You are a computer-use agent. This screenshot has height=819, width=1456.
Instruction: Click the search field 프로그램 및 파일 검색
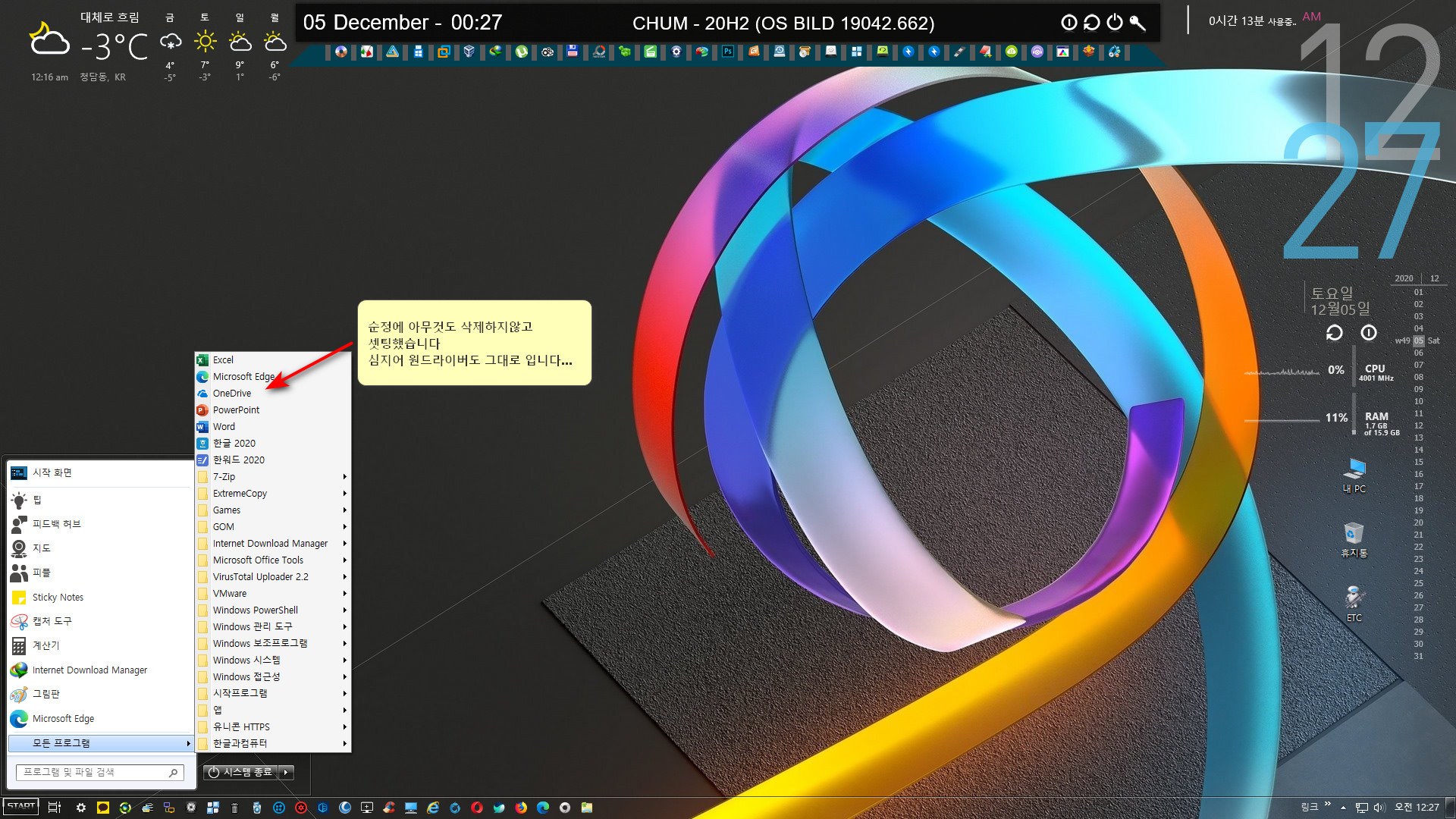tap(100, 772)
